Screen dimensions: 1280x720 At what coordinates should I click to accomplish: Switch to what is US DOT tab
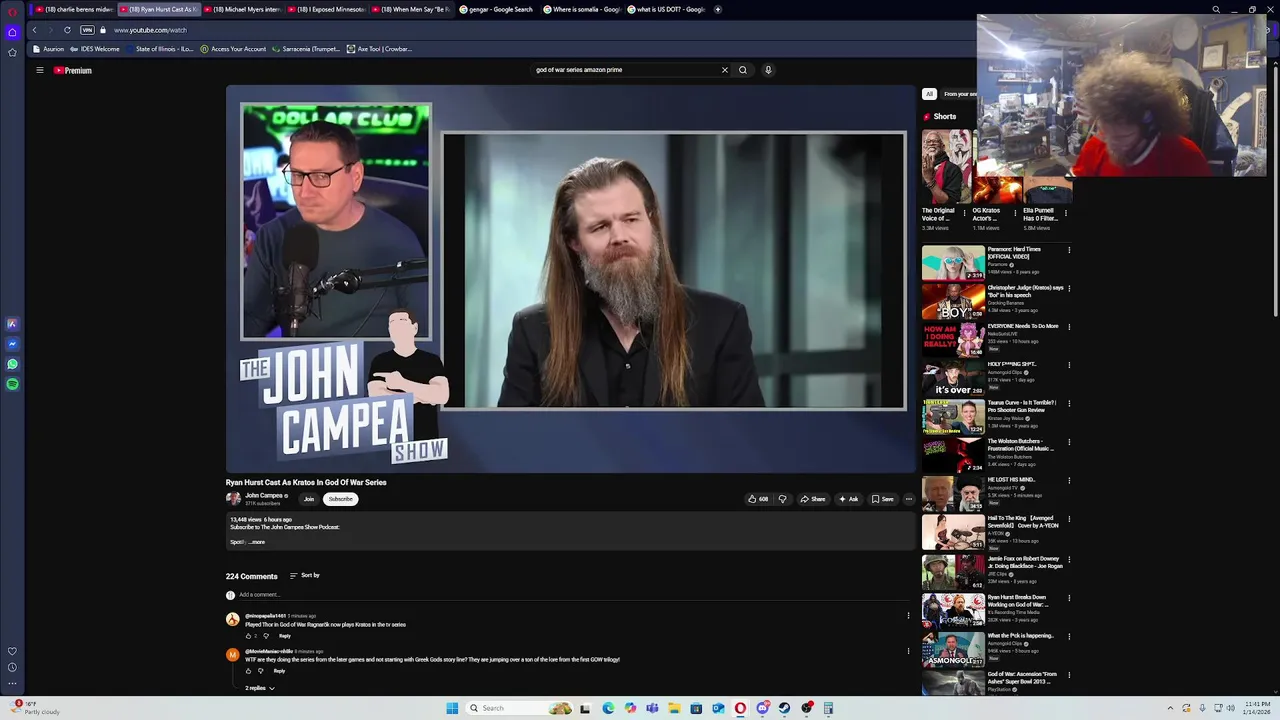click(x=666, y=9)
